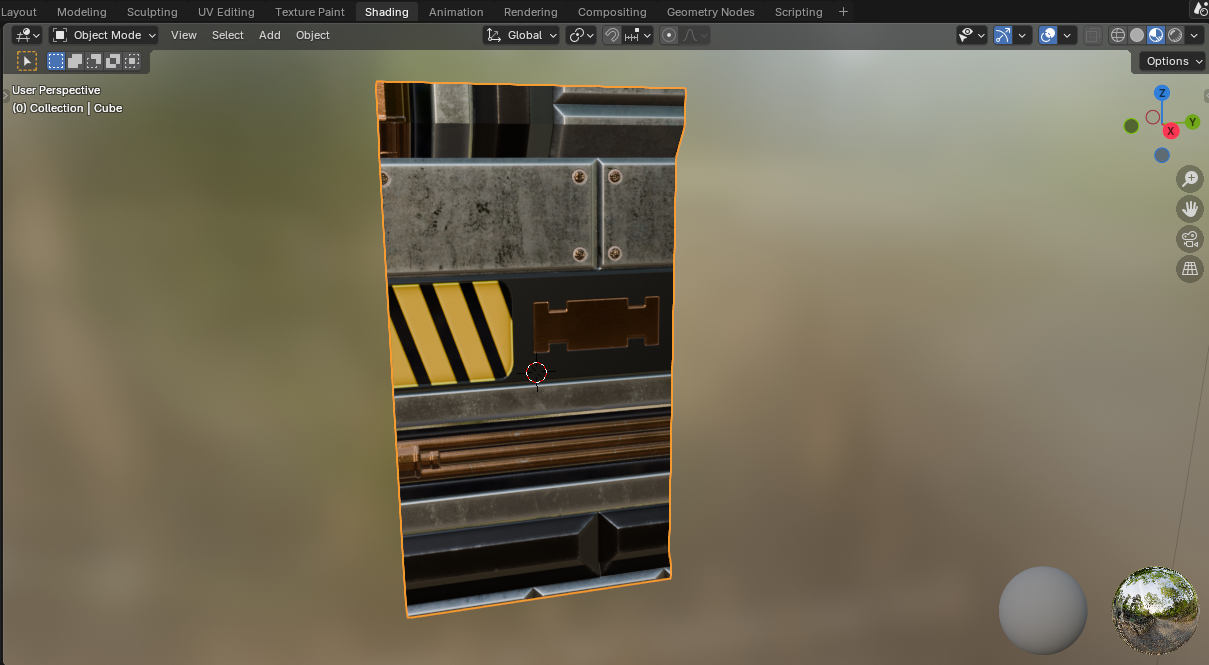Switch to the UV Editing workspace tab
This screenshot has width=1209, height=665.
click(x=226, y=12)
